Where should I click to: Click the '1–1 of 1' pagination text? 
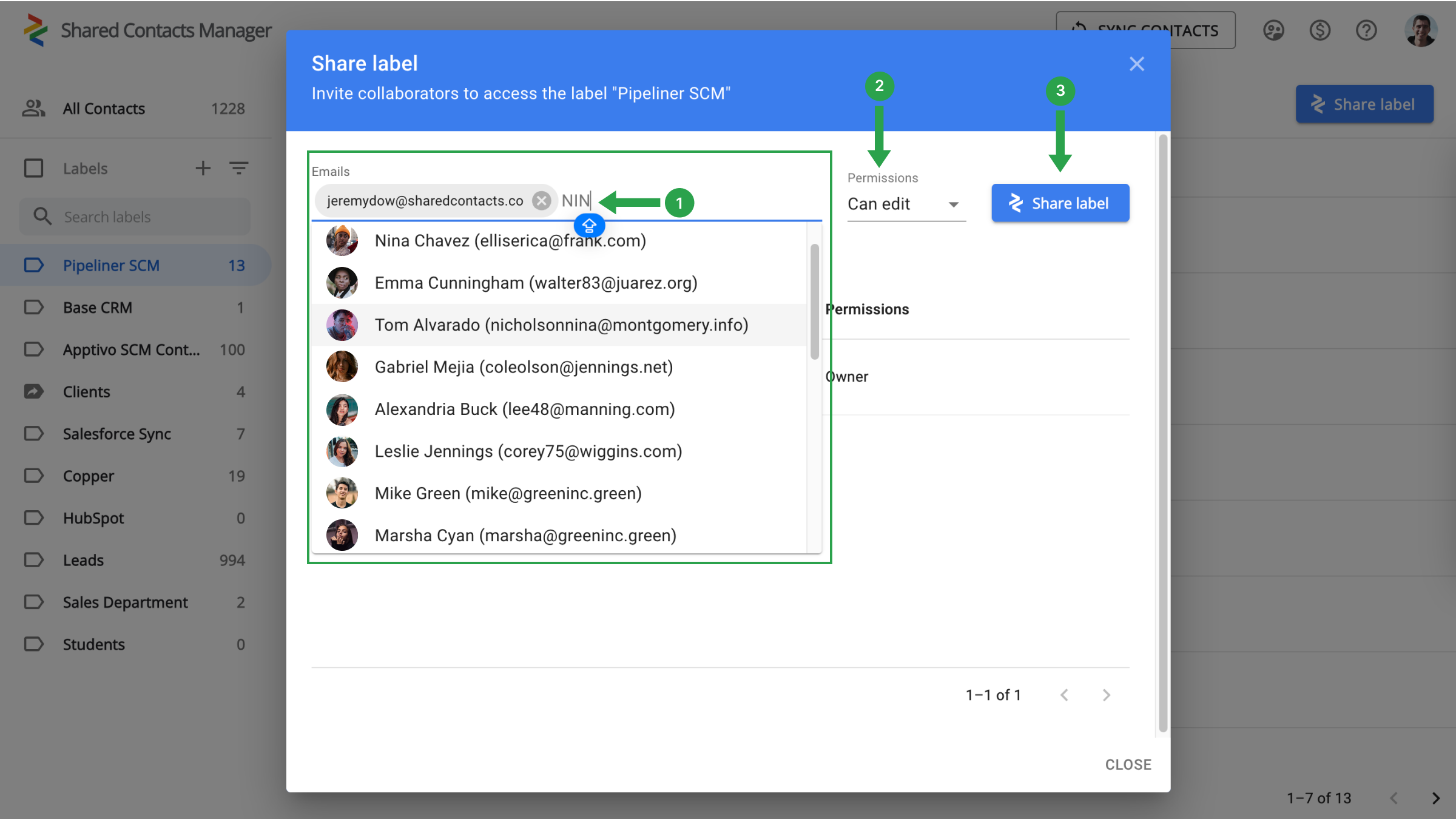pos(993,695)
